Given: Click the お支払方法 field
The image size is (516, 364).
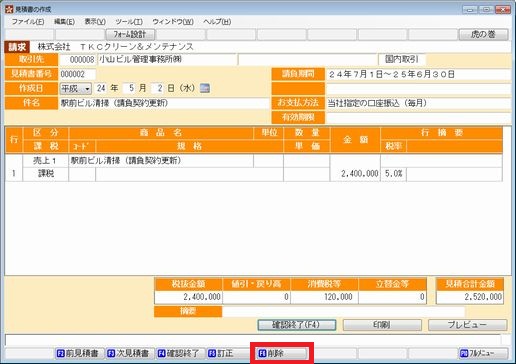Looking at the screenshot, I should pos(418,103).
